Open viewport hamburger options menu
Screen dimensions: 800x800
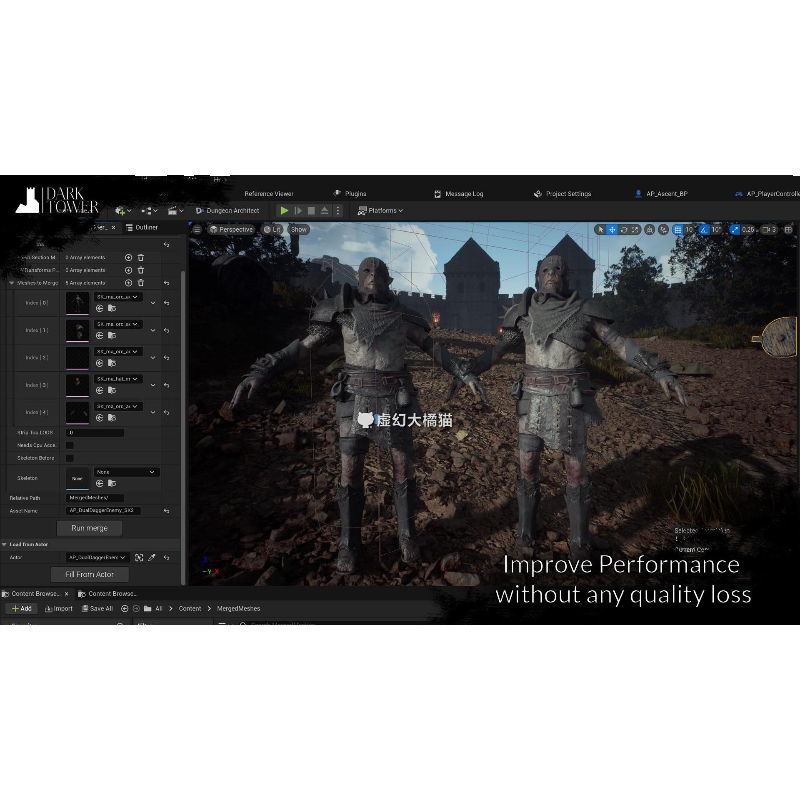click(197, 230)
